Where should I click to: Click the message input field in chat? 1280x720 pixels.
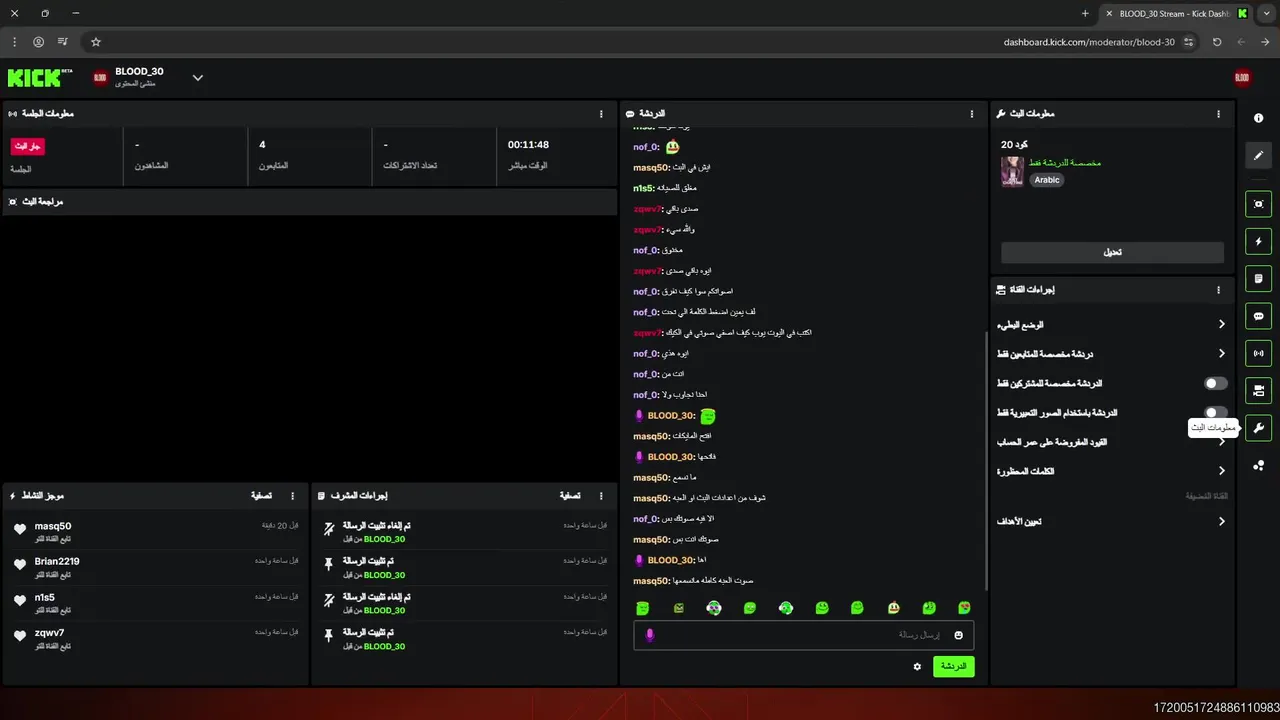804,635
